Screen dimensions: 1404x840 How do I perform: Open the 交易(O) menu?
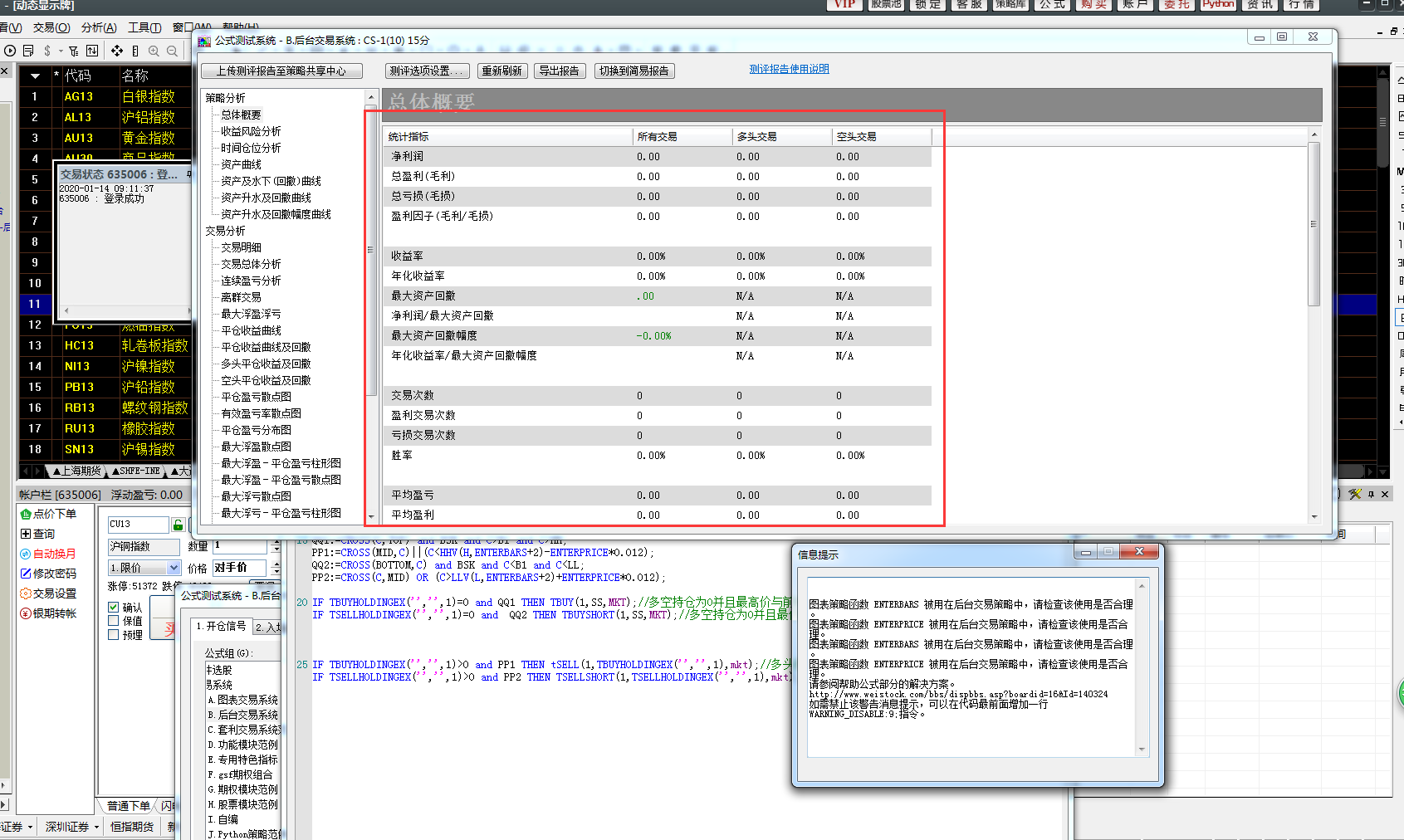[x=51, y=27]
